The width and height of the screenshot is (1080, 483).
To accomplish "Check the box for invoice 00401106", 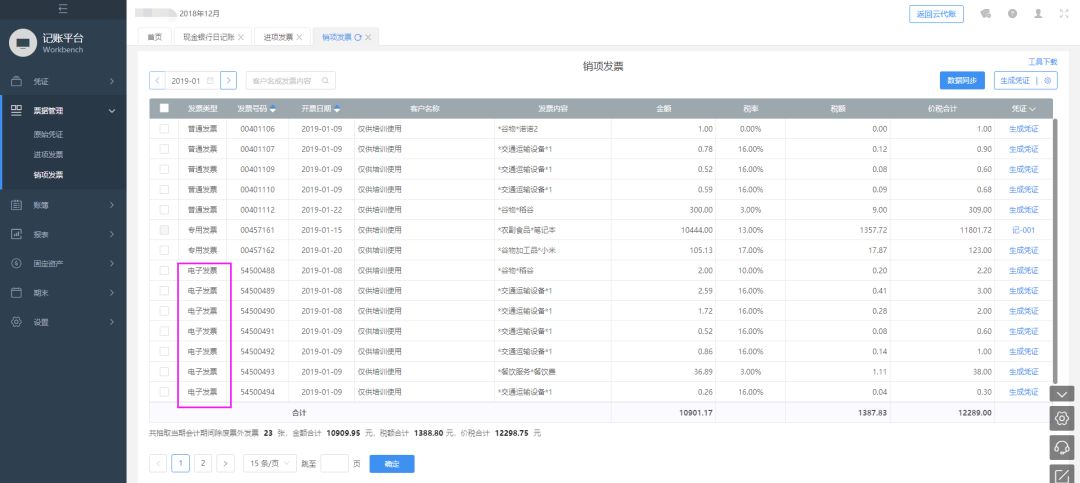I will pos(164,129).
